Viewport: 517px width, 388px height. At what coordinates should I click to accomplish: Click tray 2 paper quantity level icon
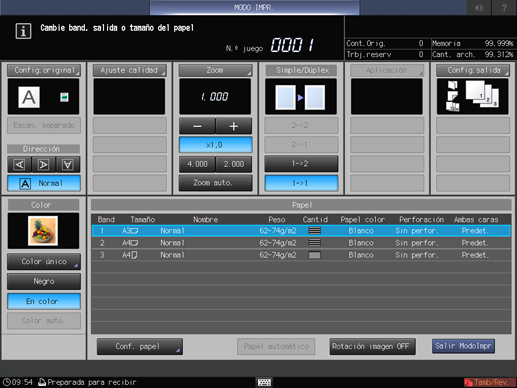click(314, 243)
